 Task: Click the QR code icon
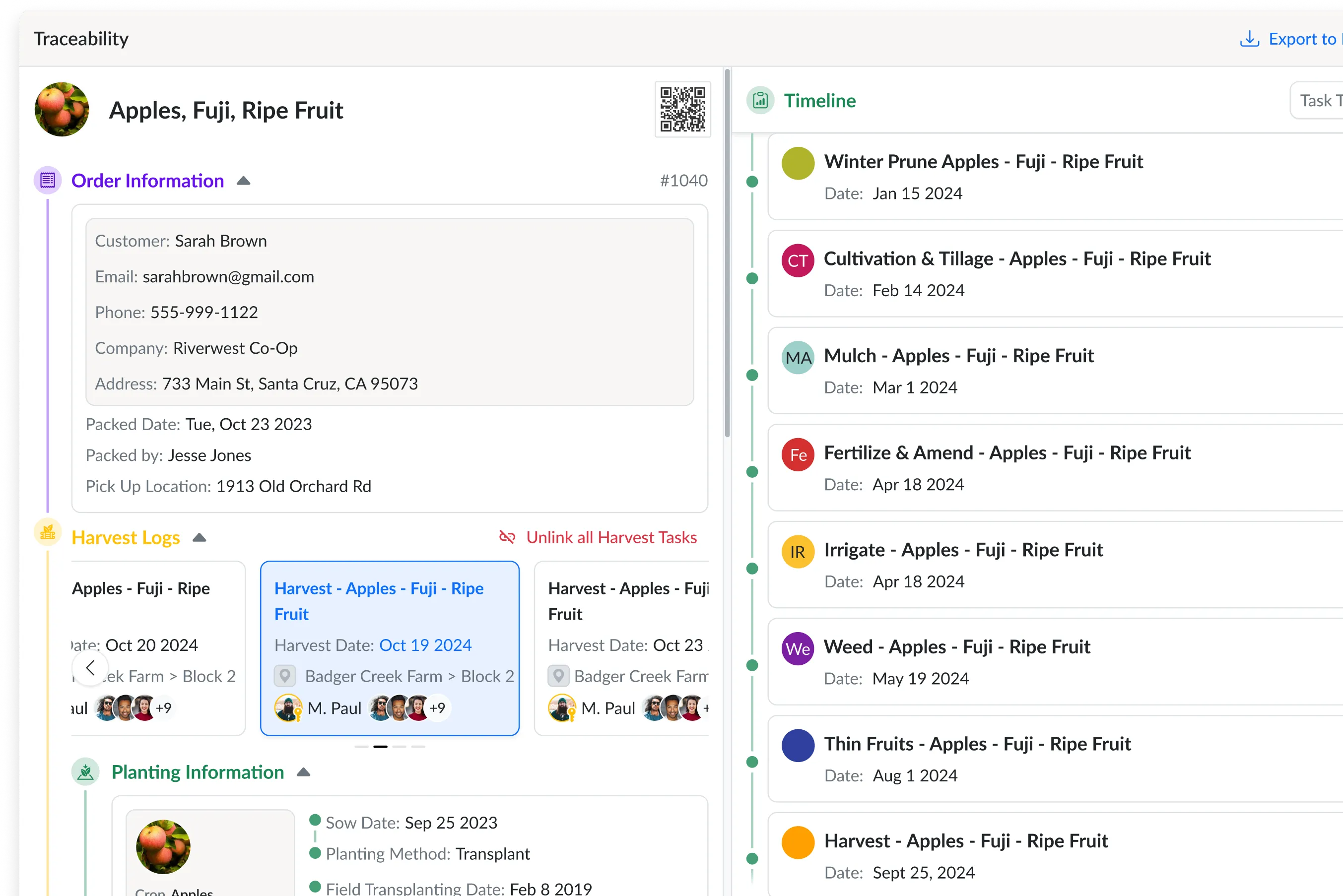pyautogui.click(x=682, y=109)
